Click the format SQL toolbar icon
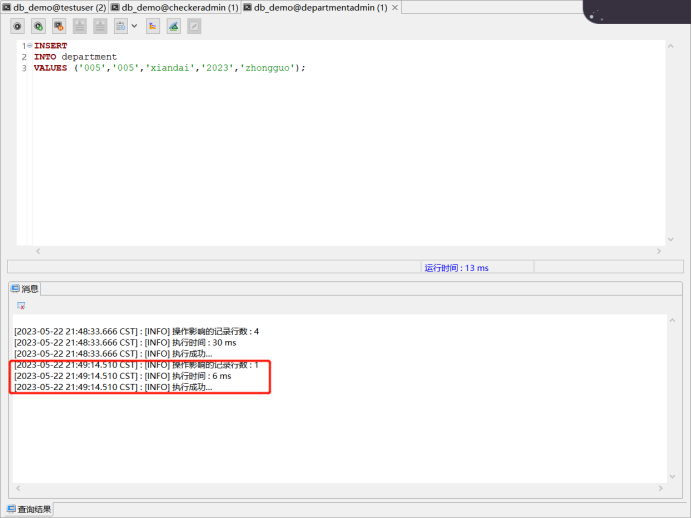 pos(153,26)
